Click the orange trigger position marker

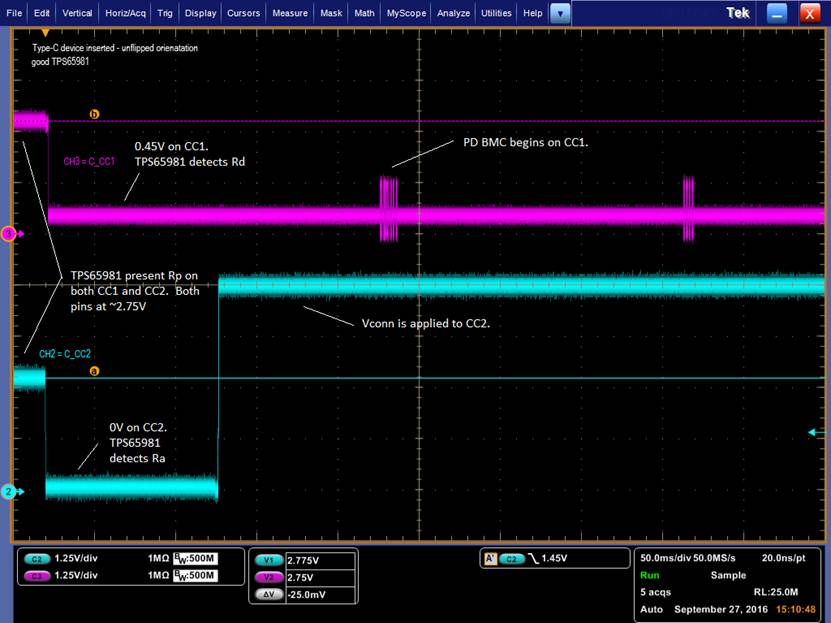tap(46, 33)
